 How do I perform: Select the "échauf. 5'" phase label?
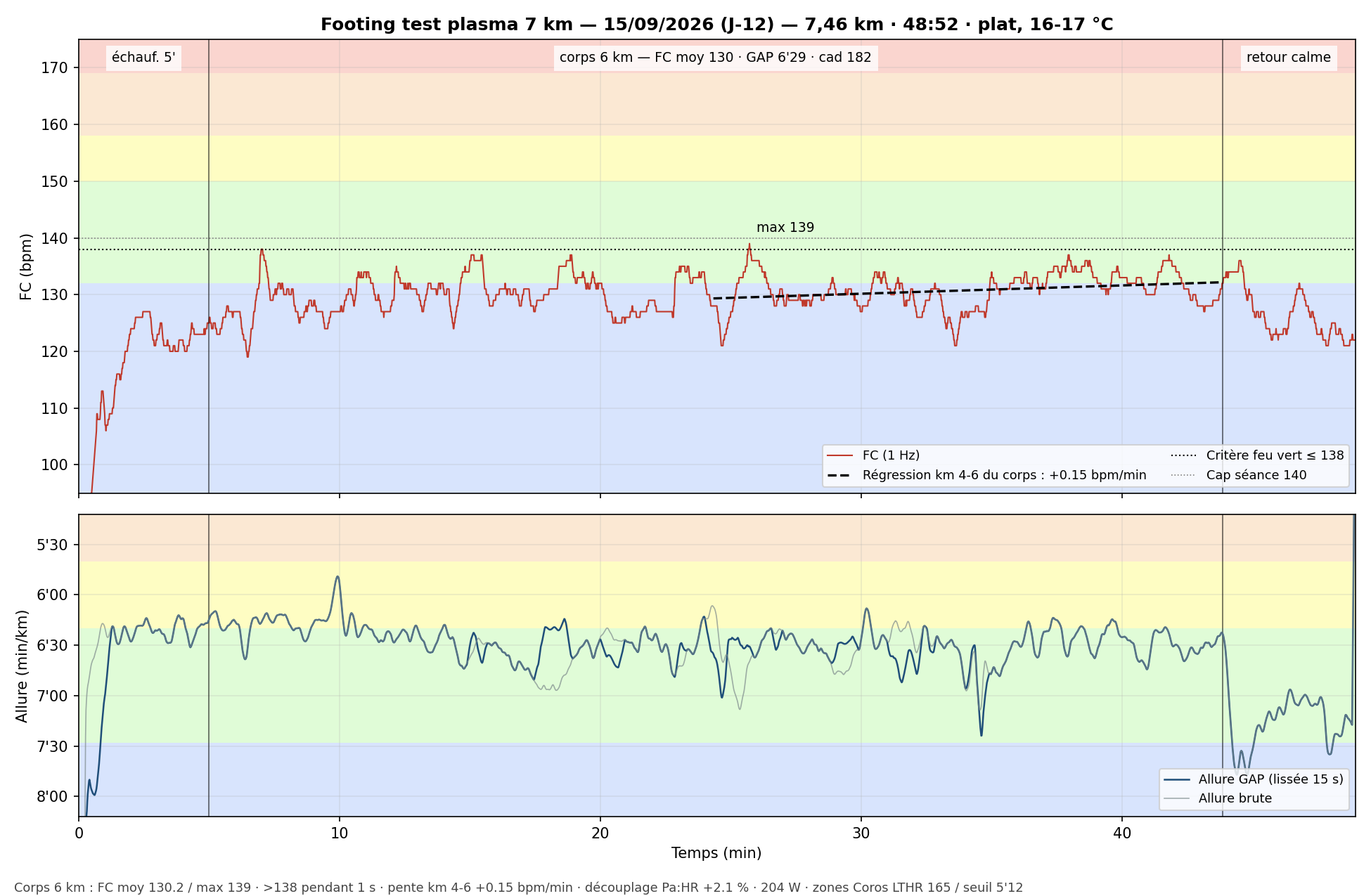pos(143,58)
